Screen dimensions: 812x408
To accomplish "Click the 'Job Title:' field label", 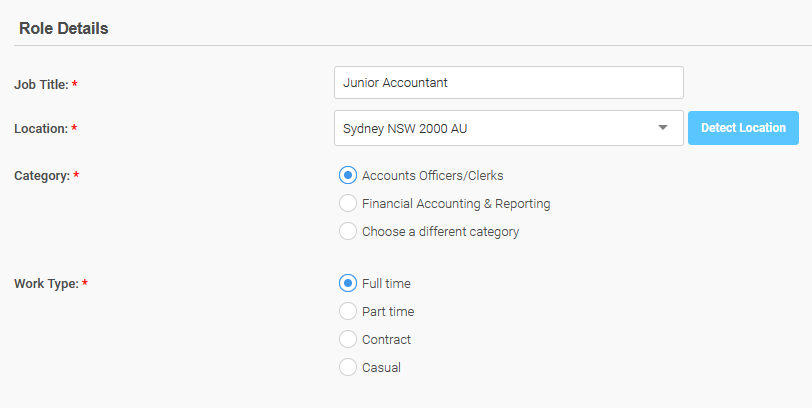I will tap(41, 84).
